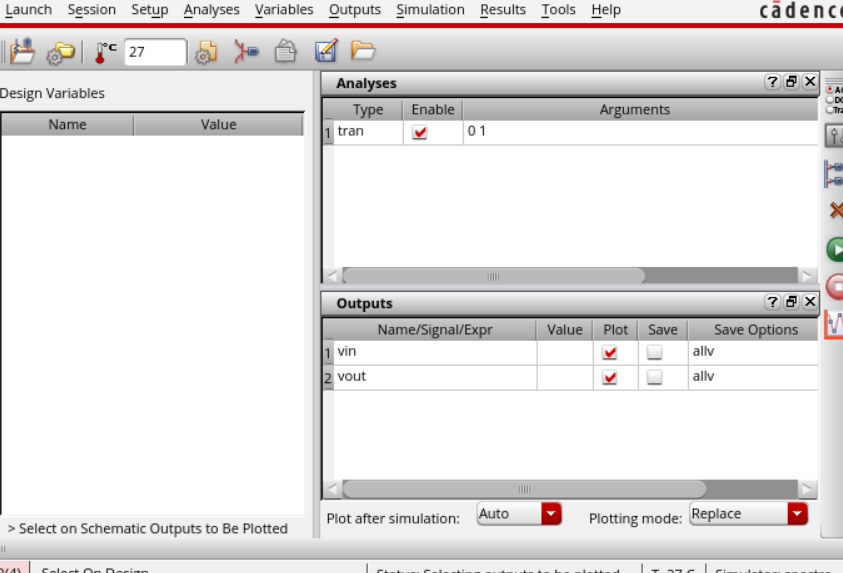
Task: Click the allv save option for vin
Action: [x=753, y=352]
